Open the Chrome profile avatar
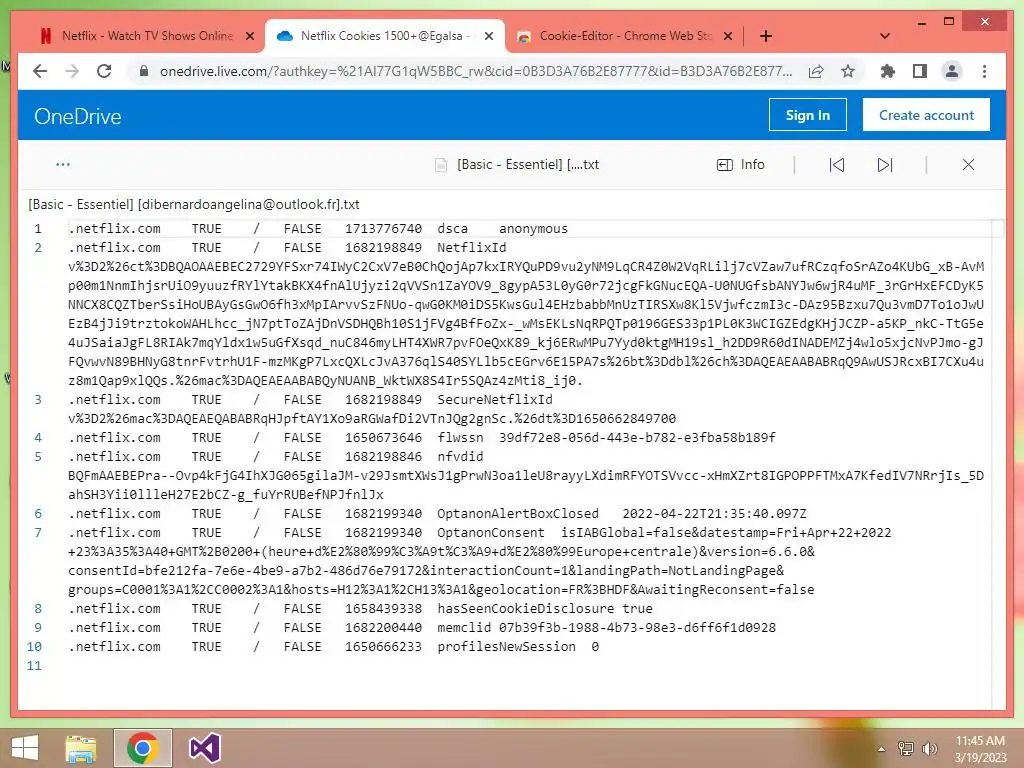 pyautogui.click(x=952, y=71)
